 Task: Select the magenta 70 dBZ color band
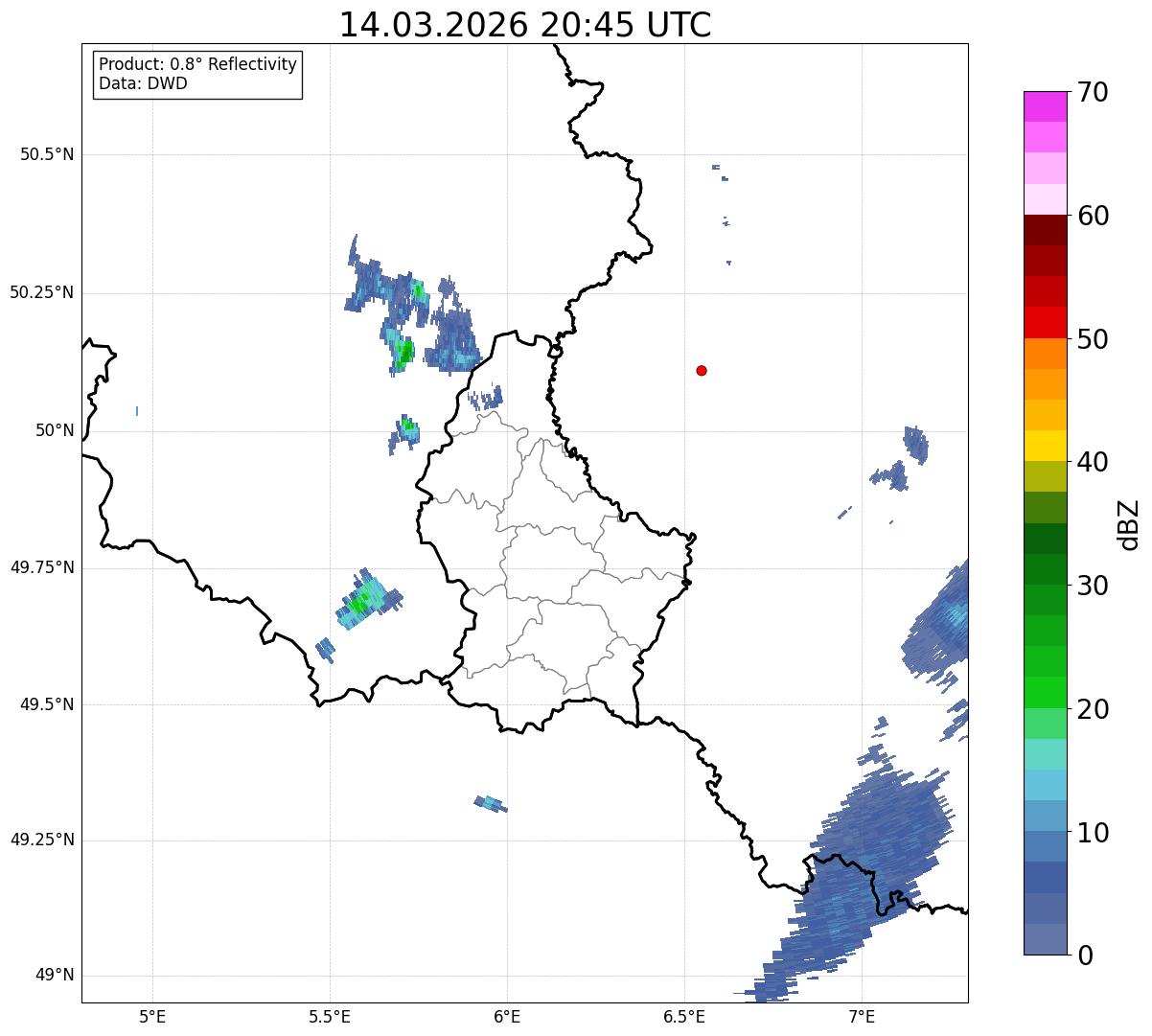point(1045,106)
